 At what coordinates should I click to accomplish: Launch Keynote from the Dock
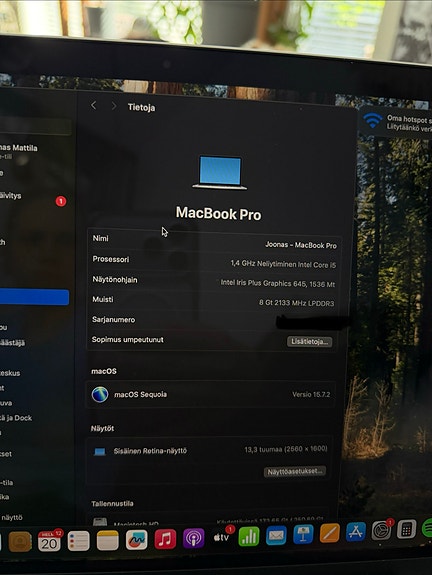(x=303, y=534)
